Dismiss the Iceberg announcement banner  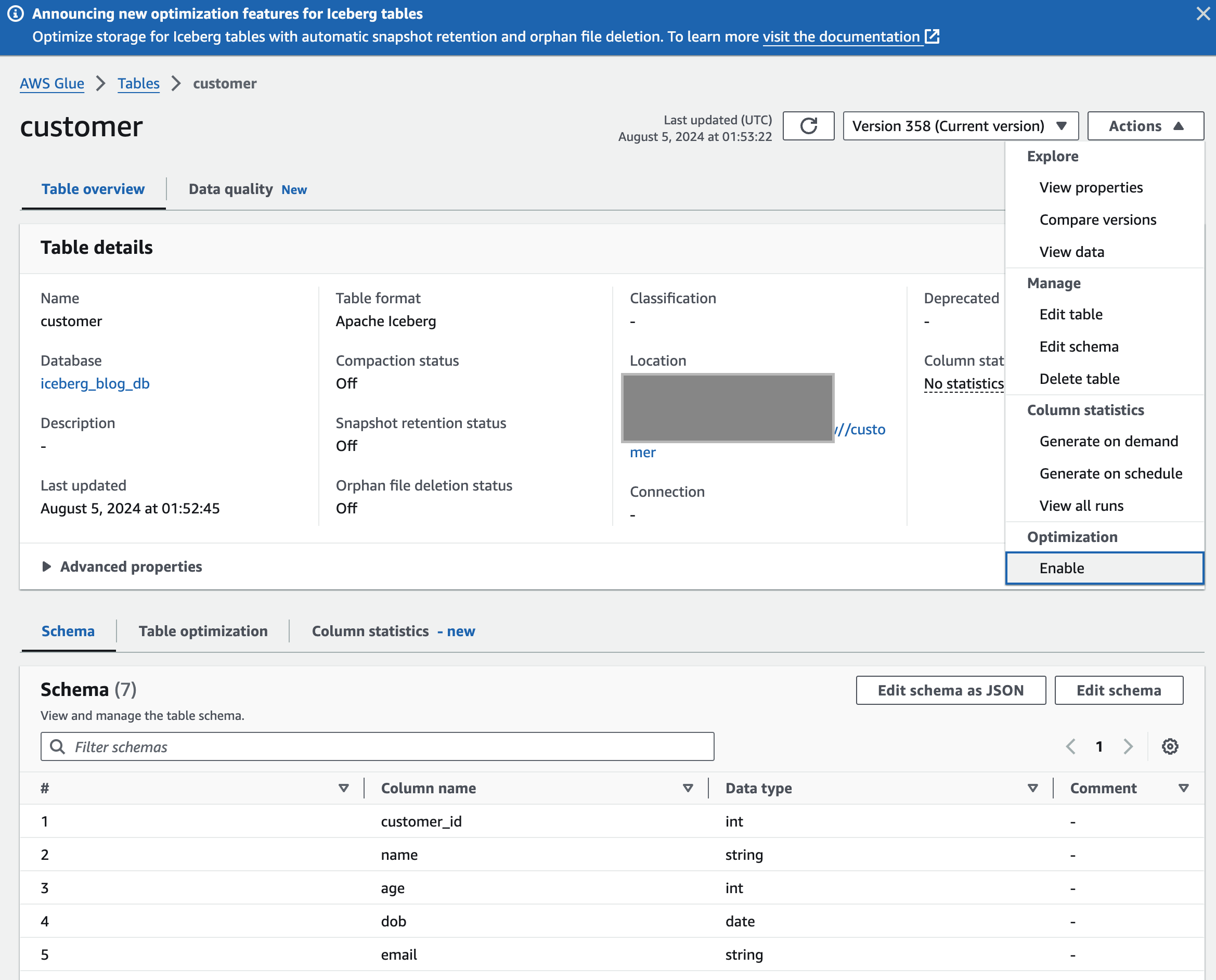[x=1202, y=14]
